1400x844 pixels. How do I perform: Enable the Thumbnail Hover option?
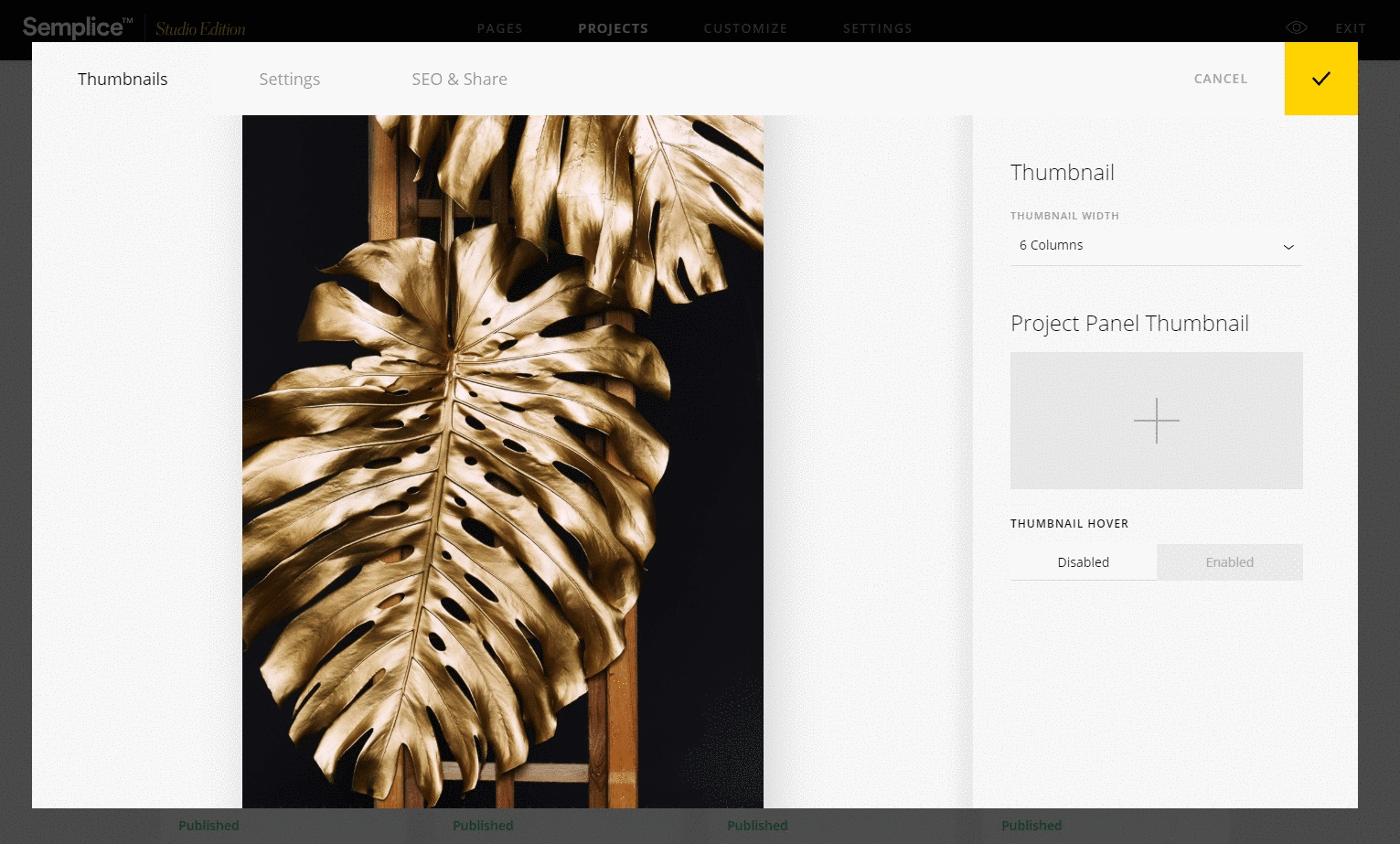(1229, 561)
